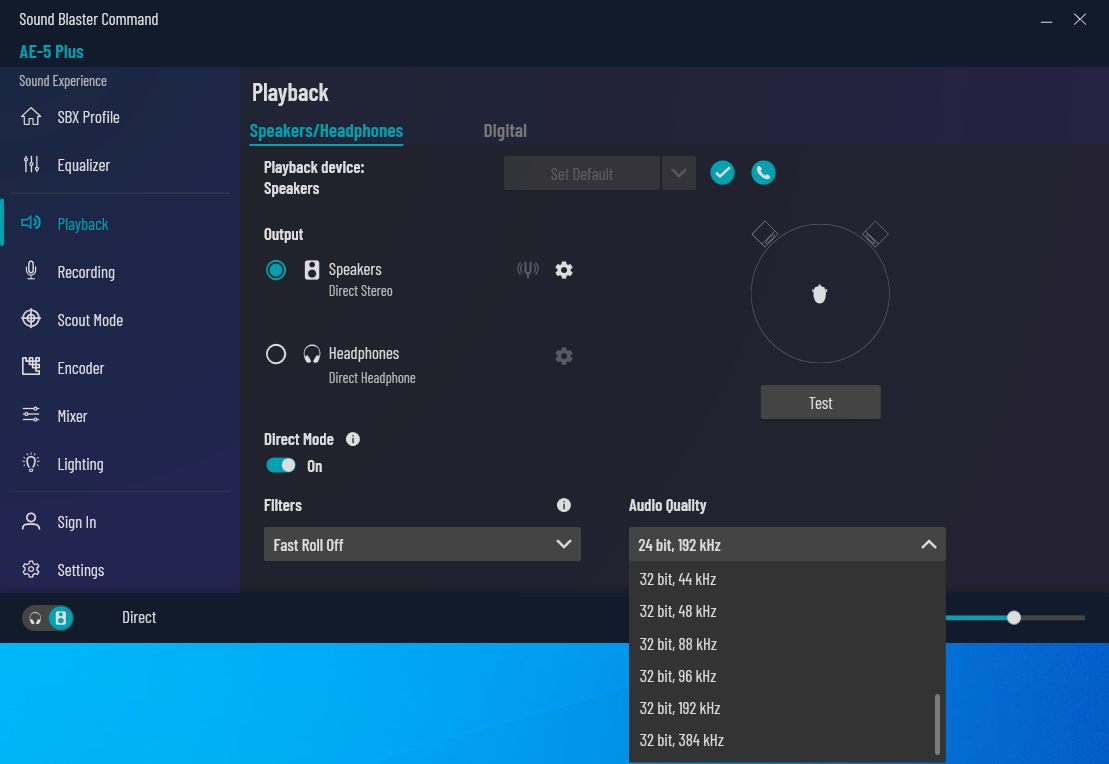Collapse the Audio Quality 24 bit, 192 kHz dropdown
Image resolution: width=1109 pixels, height=764 pixels.
(x=787, y=544)
